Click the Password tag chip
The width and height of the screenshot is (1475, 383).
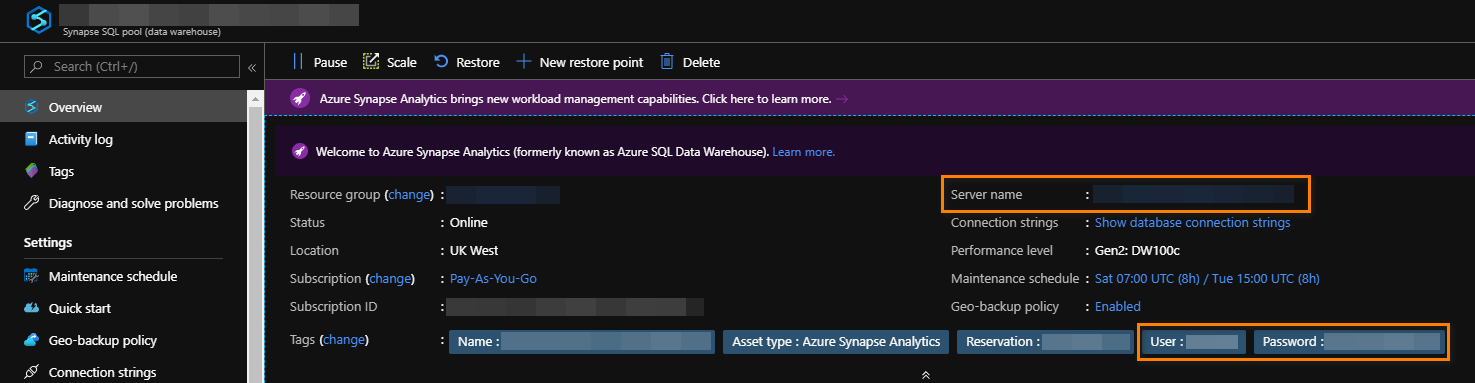pos(1350,342)
